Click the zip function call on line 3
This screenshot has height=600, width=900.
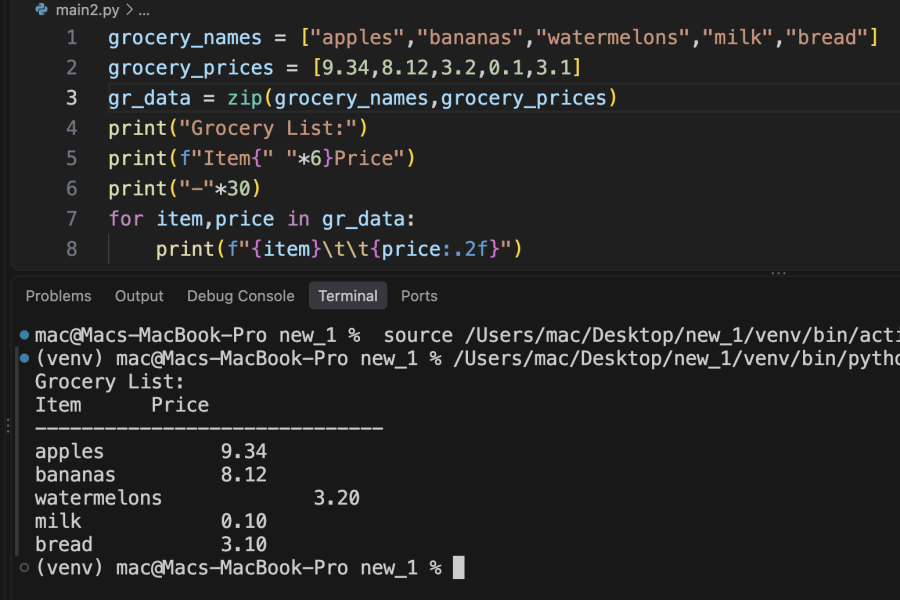[245, 98]
